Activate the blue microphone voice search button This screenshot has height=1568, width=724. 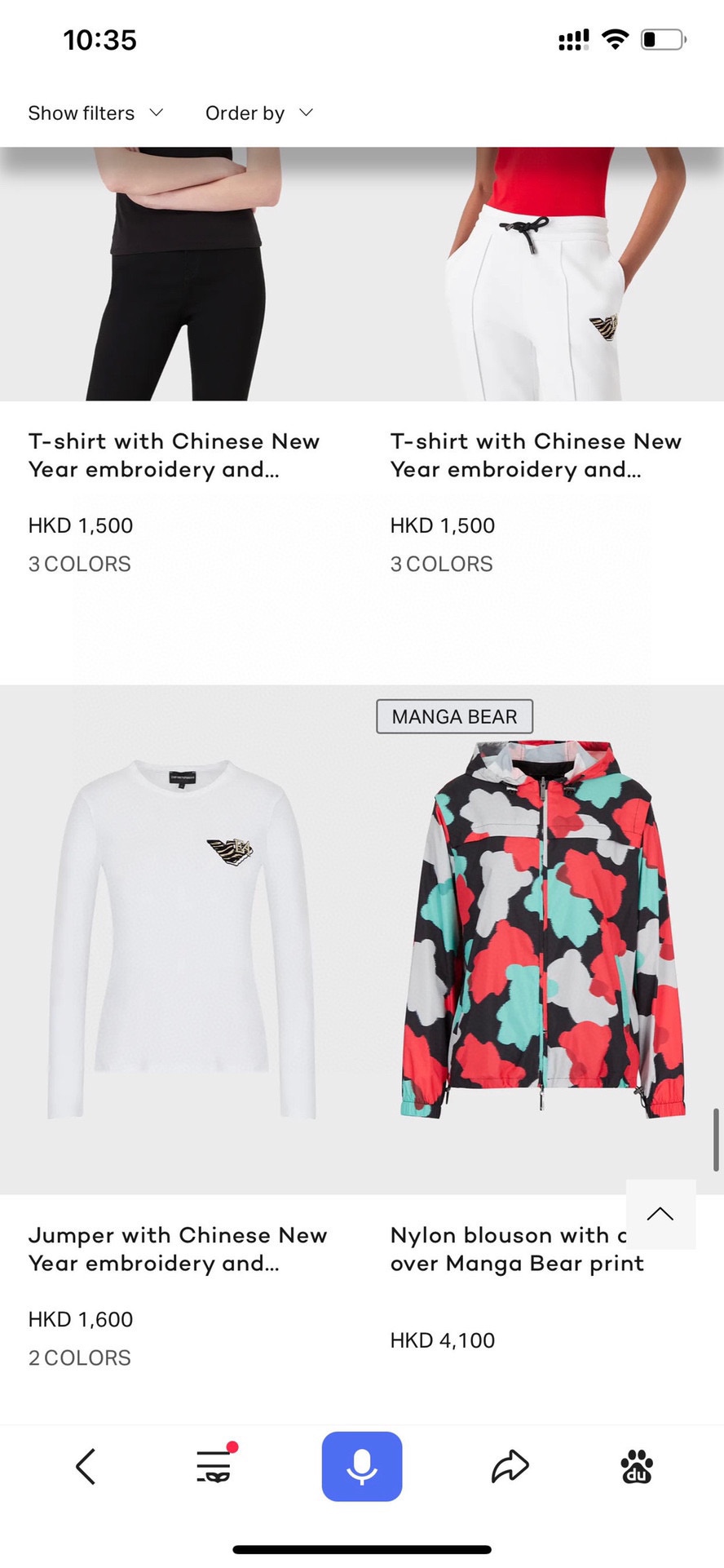[x=362, y=1466]
